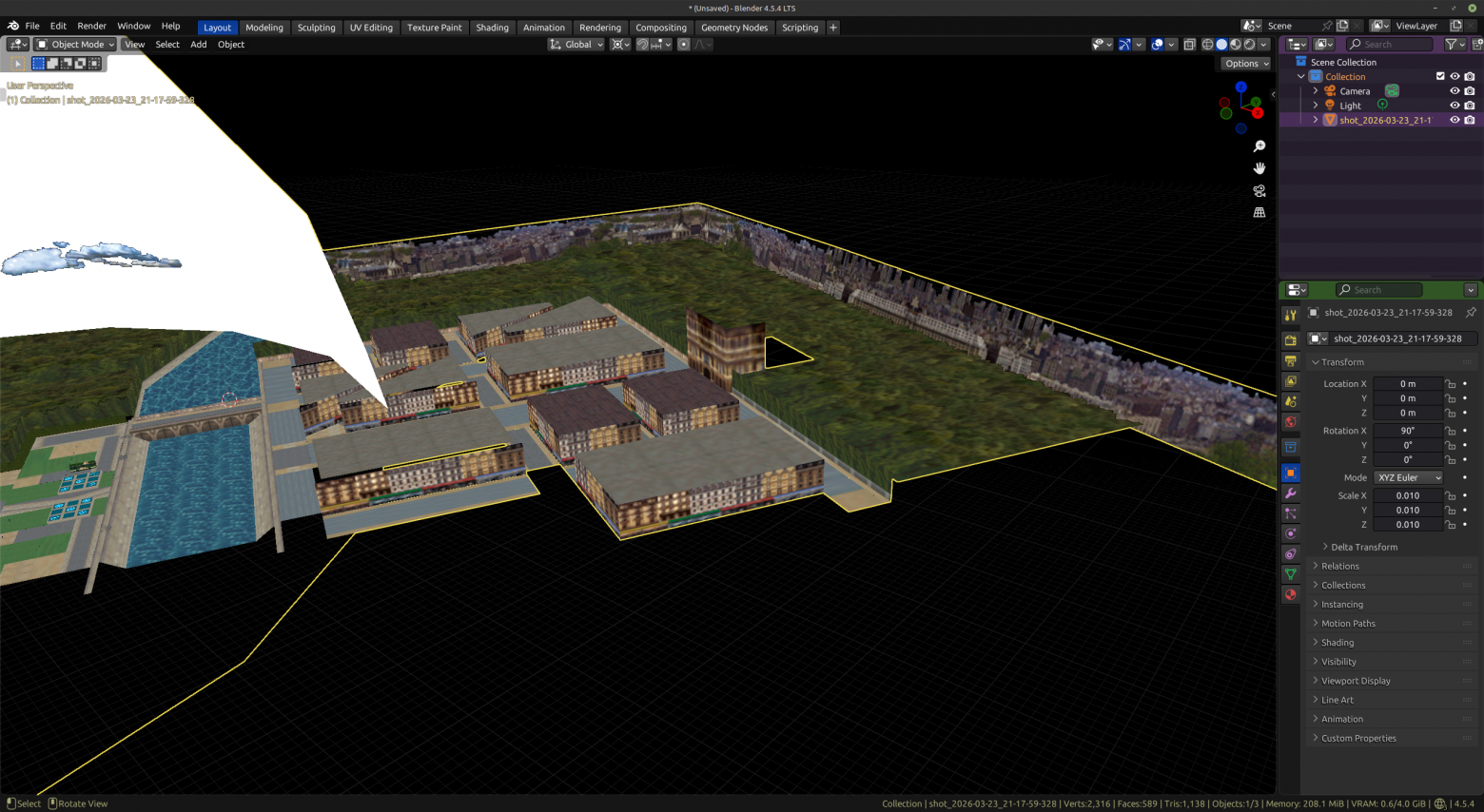
Task: Open the Tool properties tab
Action: tap(1291, 315)
